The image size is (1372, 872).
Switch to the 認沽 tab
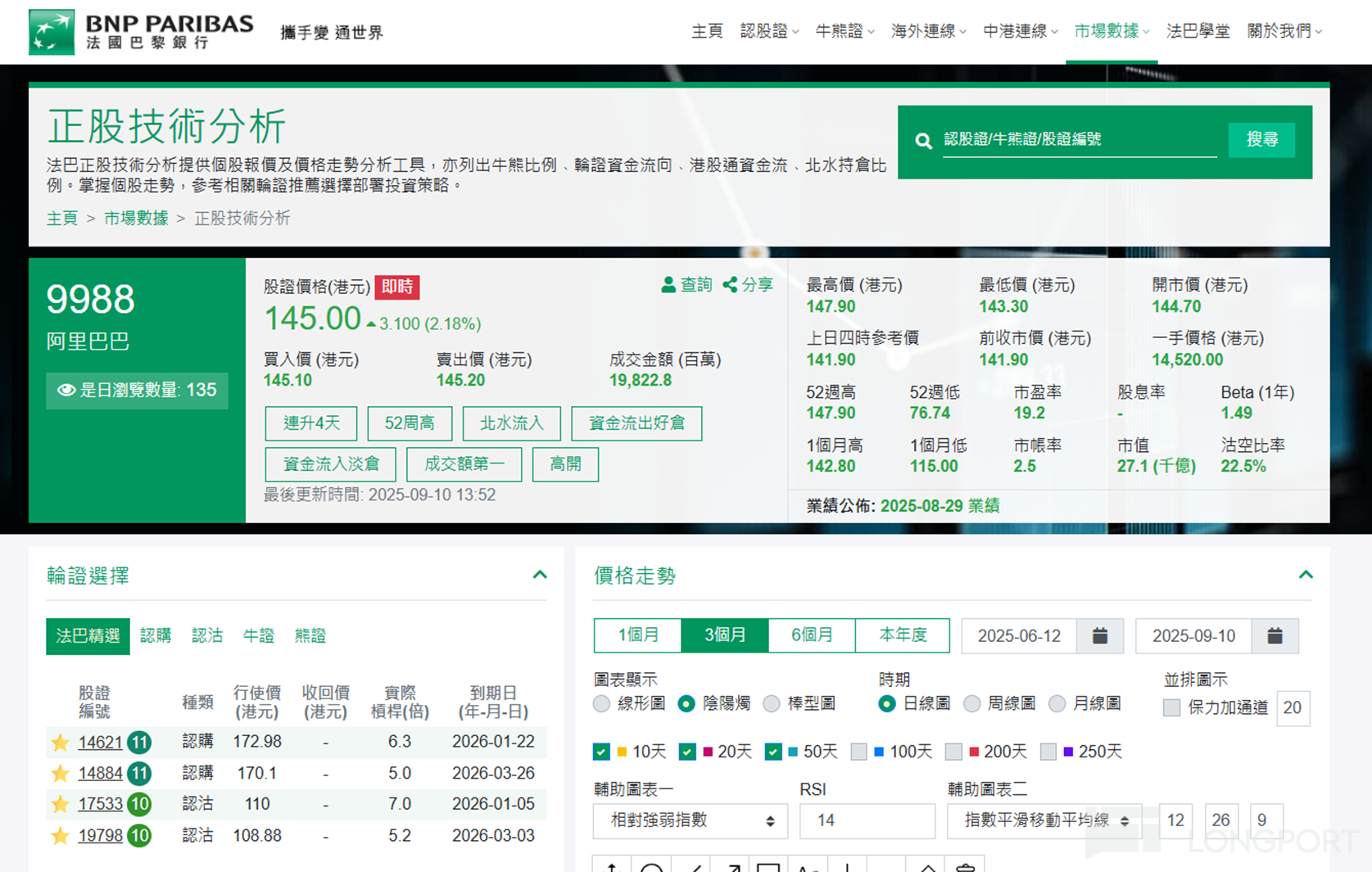(x=207, y=636)
